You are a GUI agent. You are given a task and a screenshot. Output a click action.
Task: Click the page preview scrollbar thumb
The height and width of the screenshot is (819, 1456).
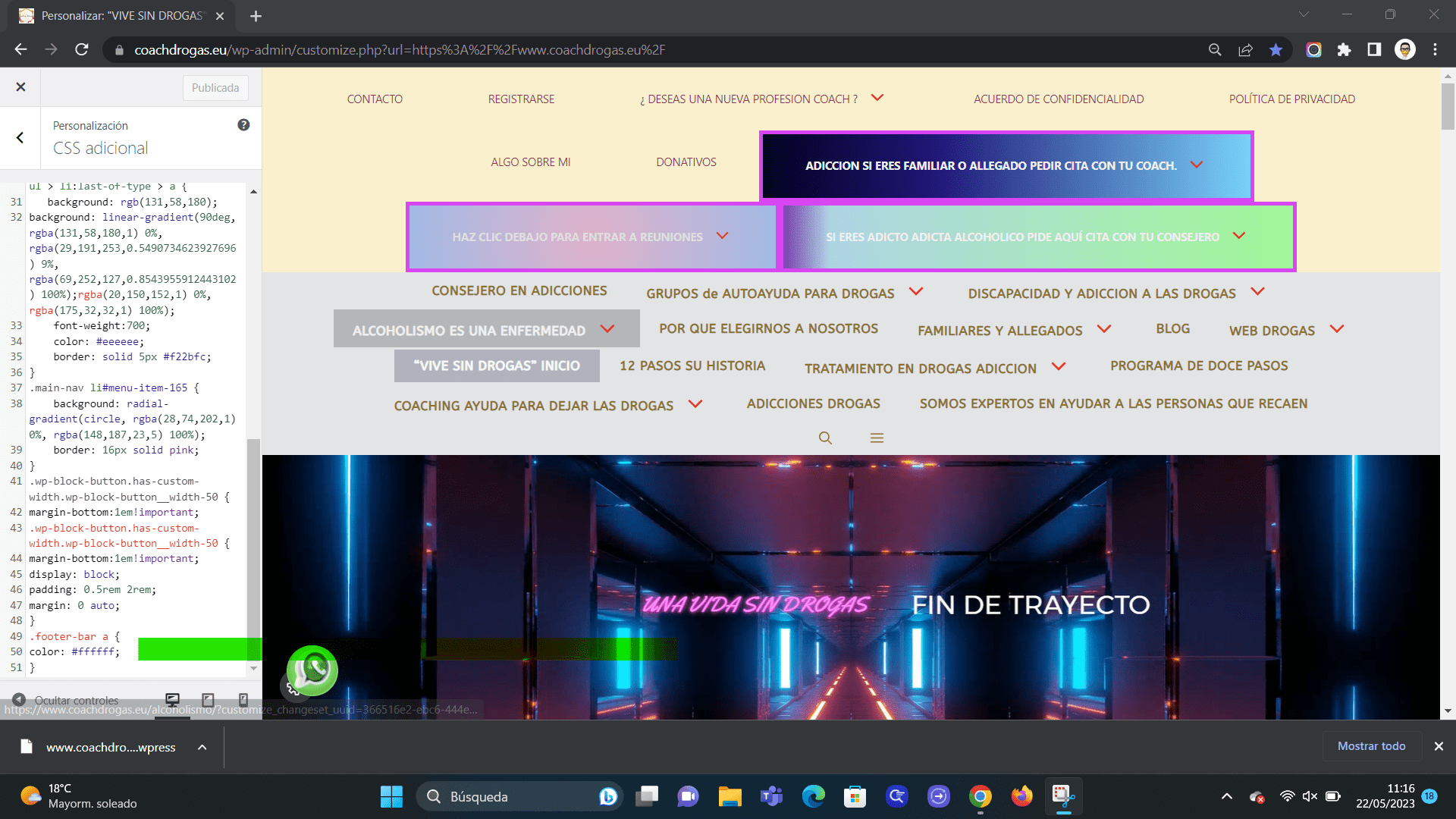1448,106
